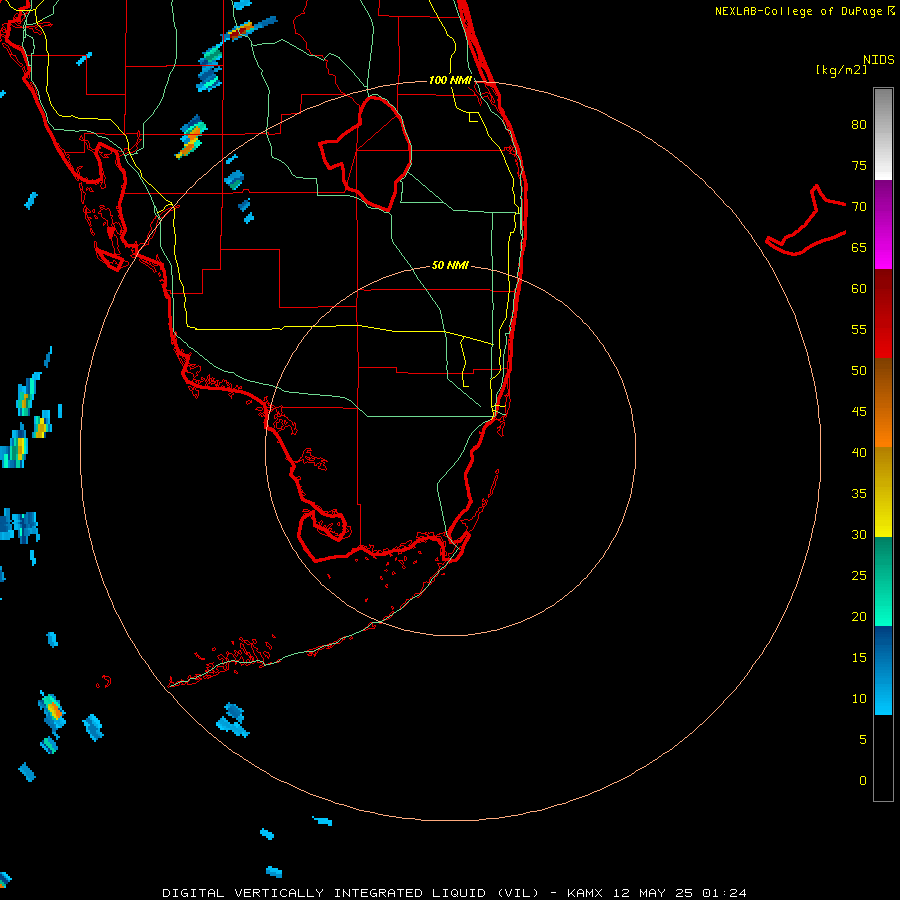The height and width of the screenshot is (900, 900).
Task: Click the Digital Vertically Integrated Liquid caption
Action: click(x=455, y=893)
